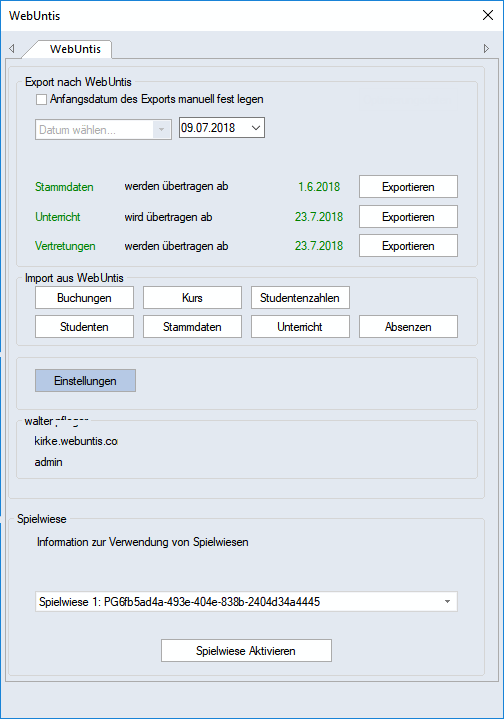Close the WebUntis dialog window
Screen dimensions: 504x719
488,15
